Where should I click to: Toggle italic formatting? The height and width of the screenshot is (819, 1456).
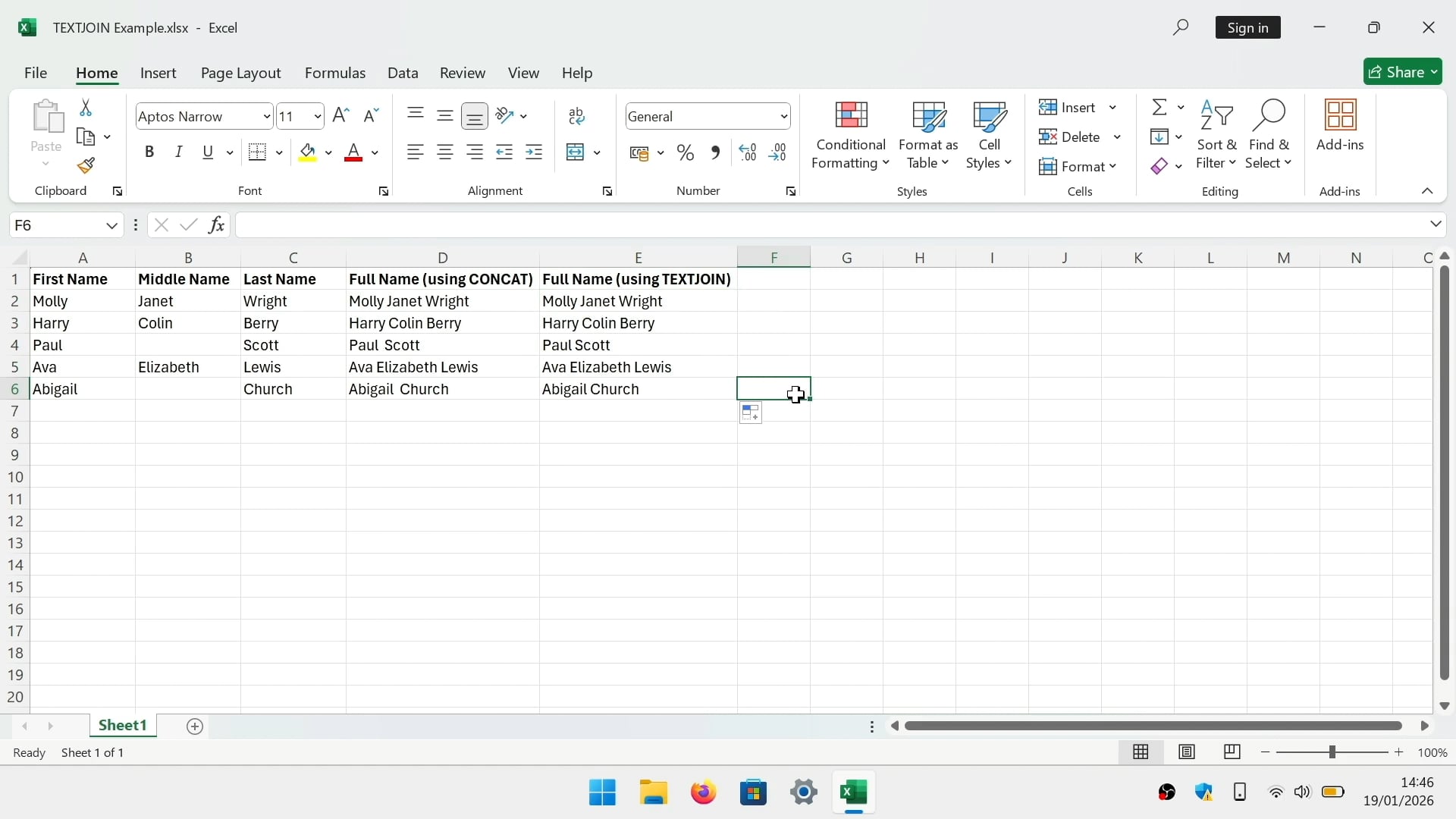pos(179,152)
